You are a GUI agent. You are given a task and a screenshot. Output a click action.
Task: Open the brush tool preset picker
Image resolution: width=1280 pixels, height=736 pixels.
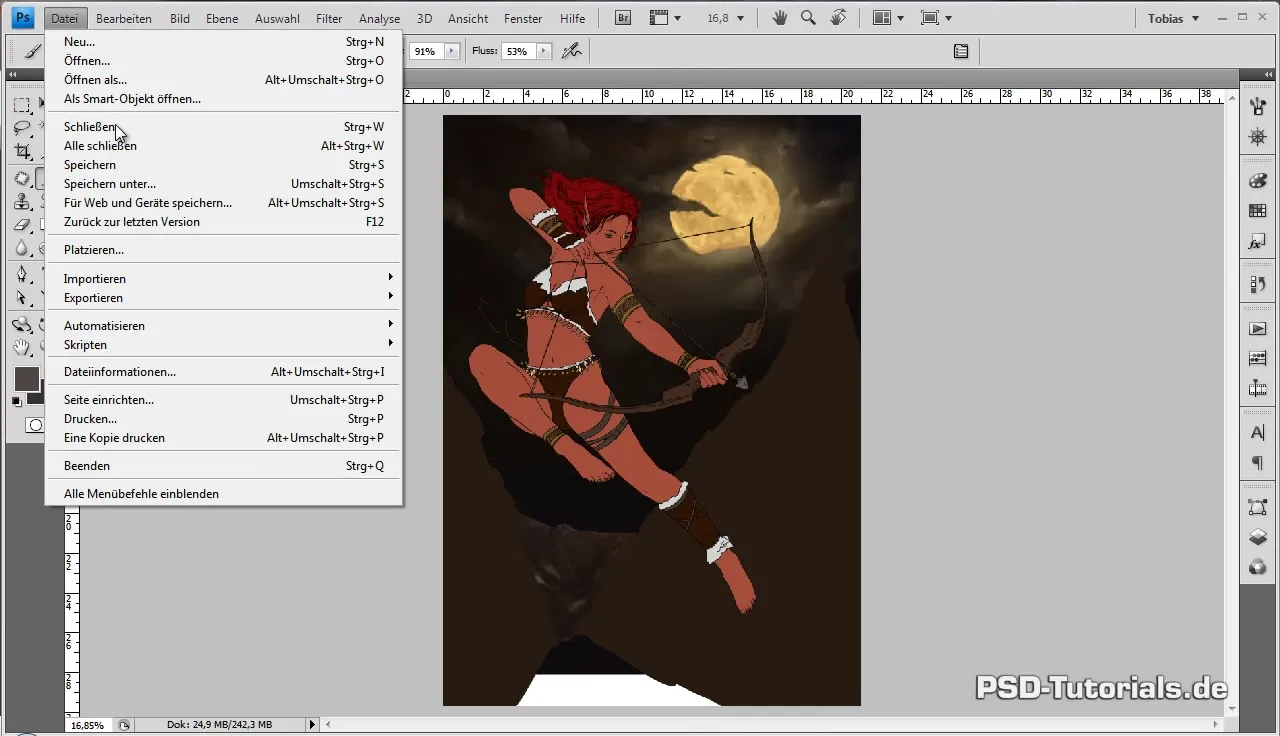coord(33,51)
